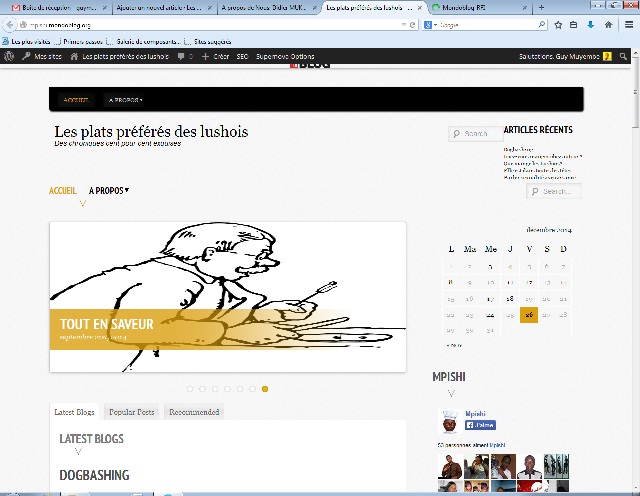Bookmark this page with the star icon
640x496 pixels.
click(558, 25)
